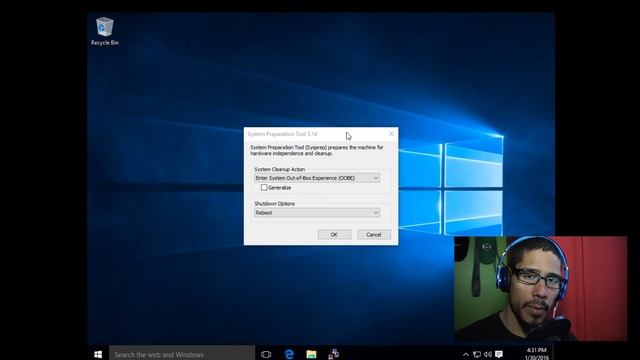Screen dimensions: 640x360
Task: Open the Action Center notification icon
Action: [499, 354]
